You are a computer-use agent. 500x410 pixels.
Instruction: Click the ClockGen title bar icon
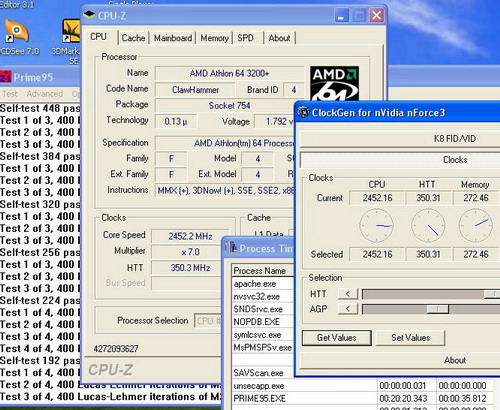303,112
